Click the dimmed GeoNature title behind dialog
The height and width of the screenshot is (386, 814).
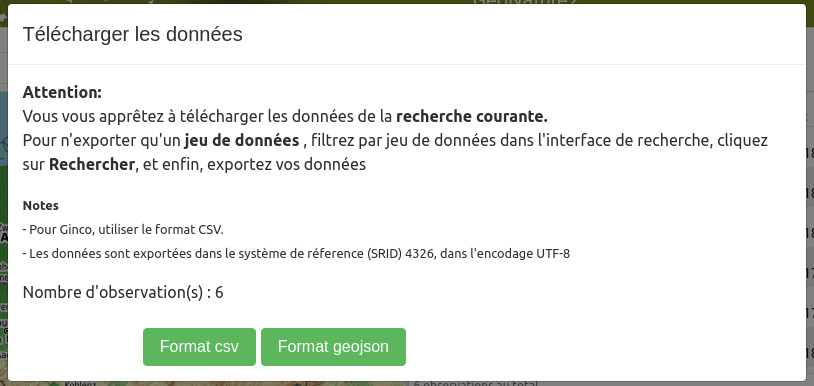[525, 2]
